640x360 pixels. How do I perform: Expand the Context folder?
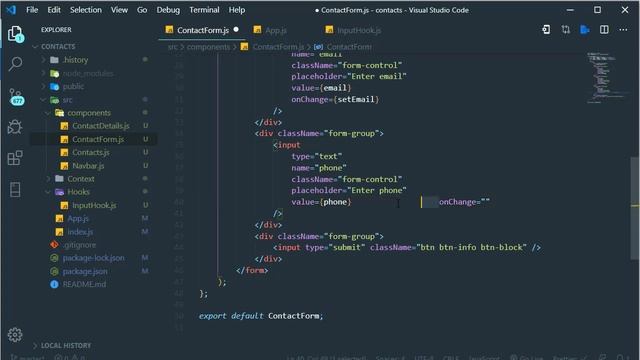click(48, 179)
